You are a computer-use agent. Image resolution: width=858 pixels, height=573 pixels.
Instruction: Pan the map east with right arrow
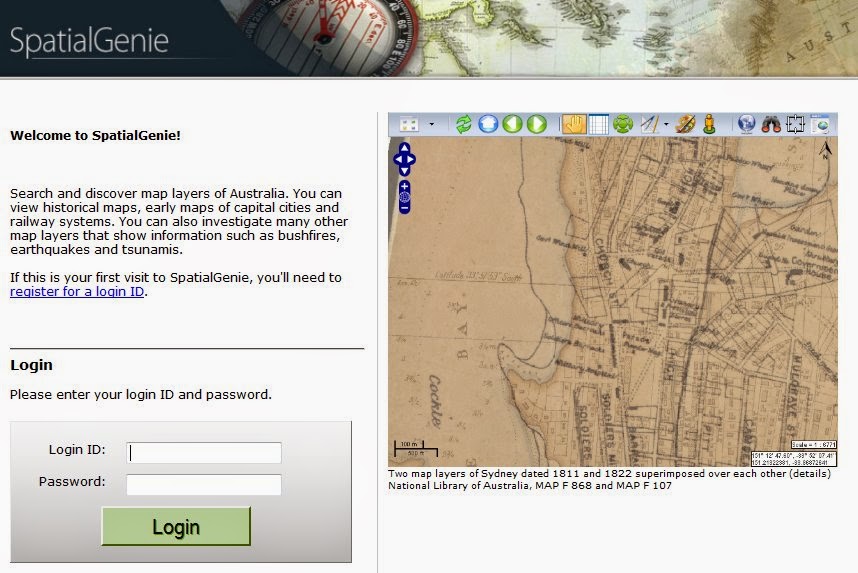coord(411,159)
